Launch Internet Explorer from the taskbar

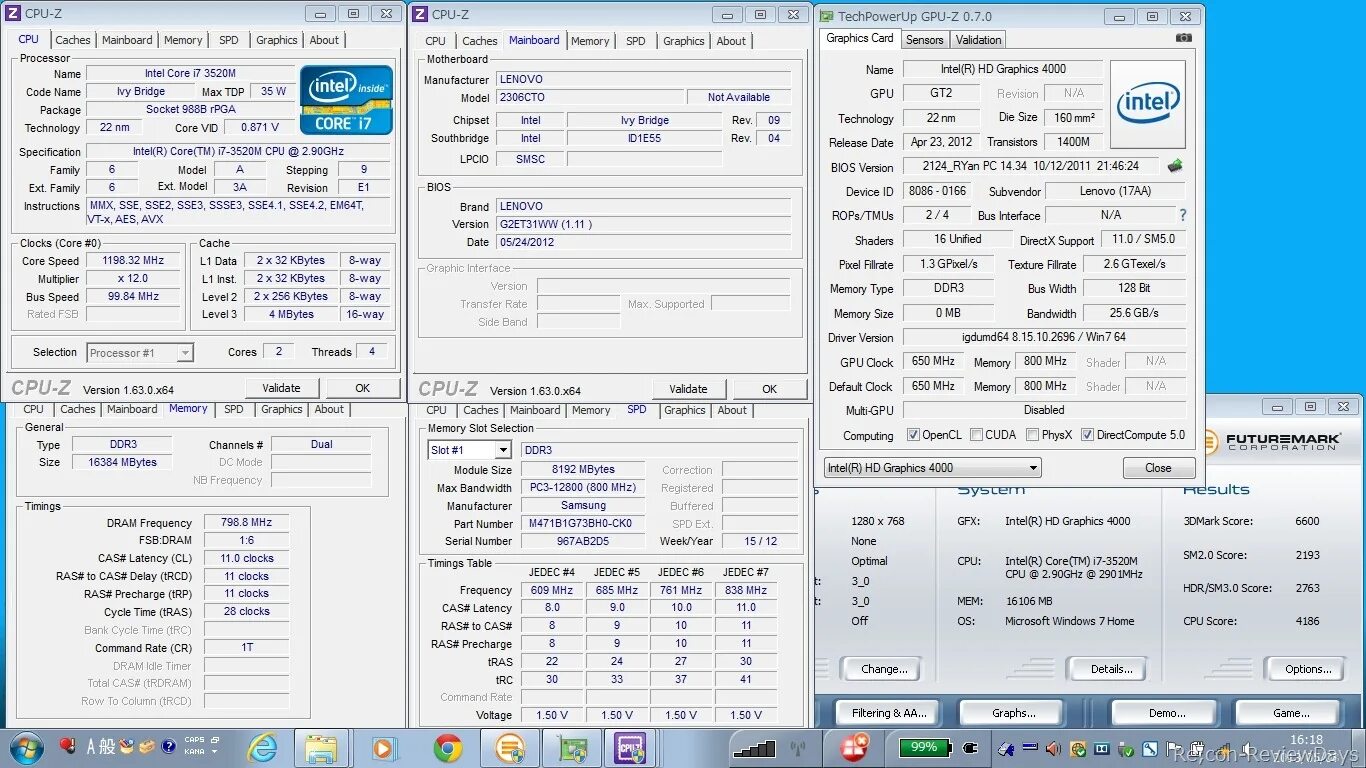263,748
